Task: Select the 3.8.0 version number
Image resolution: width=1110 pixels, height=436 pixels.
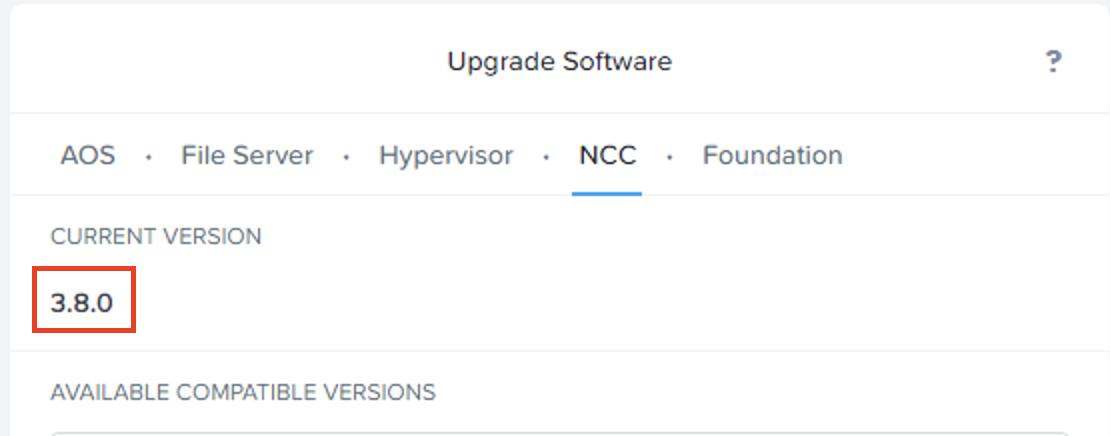Action: [x=82, y=302]
